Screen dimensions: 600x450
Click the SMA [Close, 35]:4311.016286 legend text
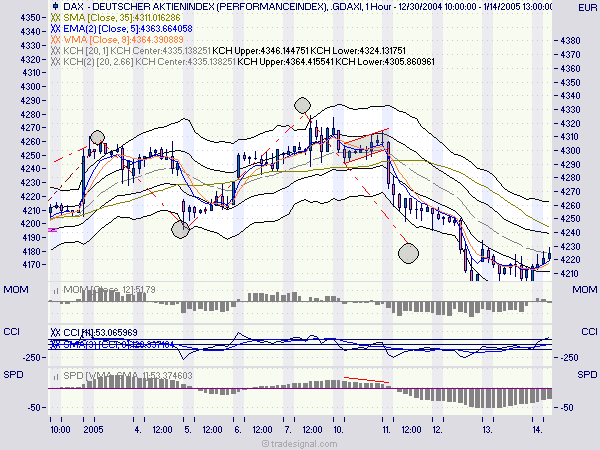click(x=122, y=18)
